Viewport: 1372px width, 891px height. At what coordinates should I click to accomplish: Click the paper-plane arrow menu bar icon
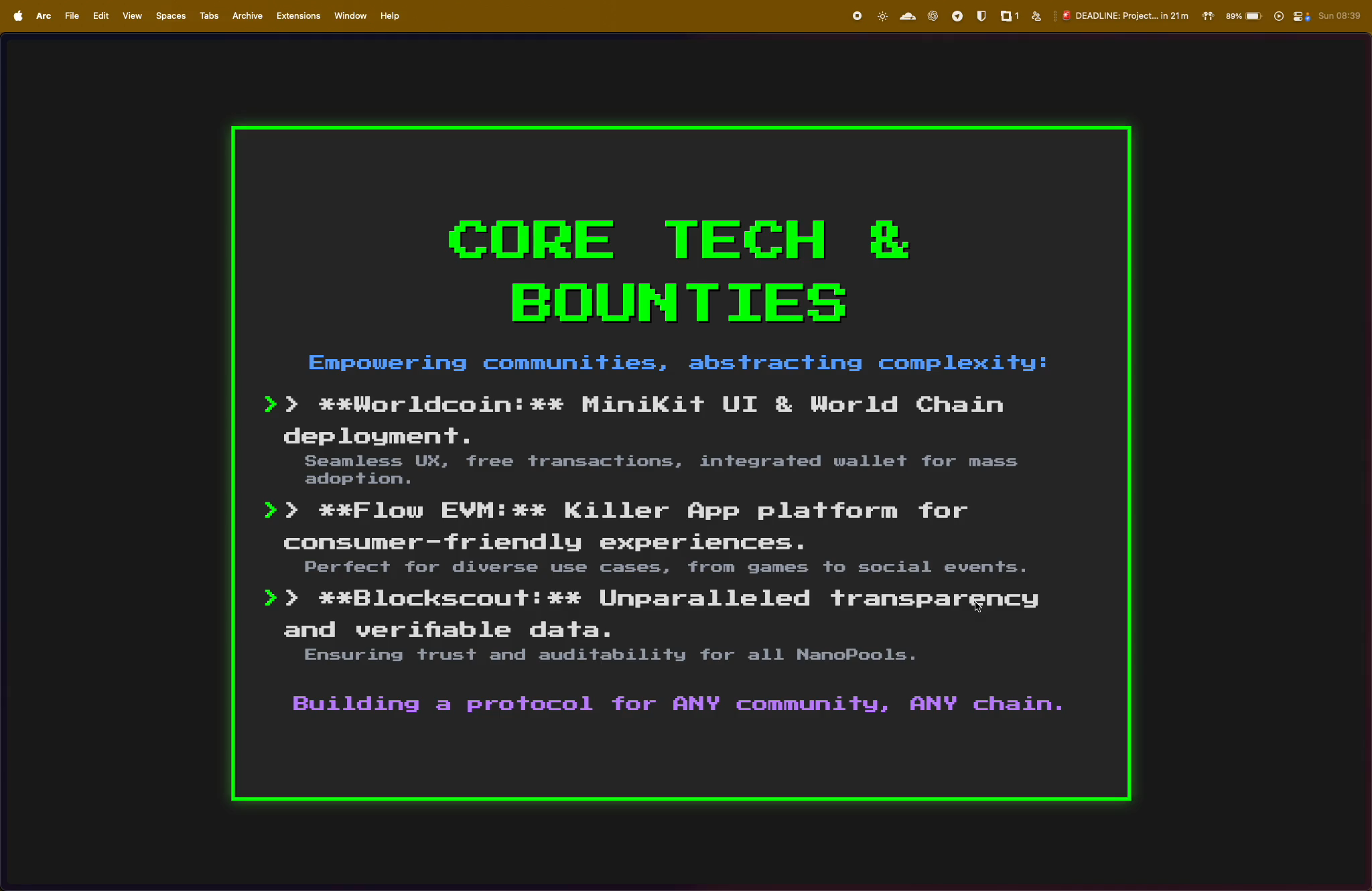[x=957, y=15]
